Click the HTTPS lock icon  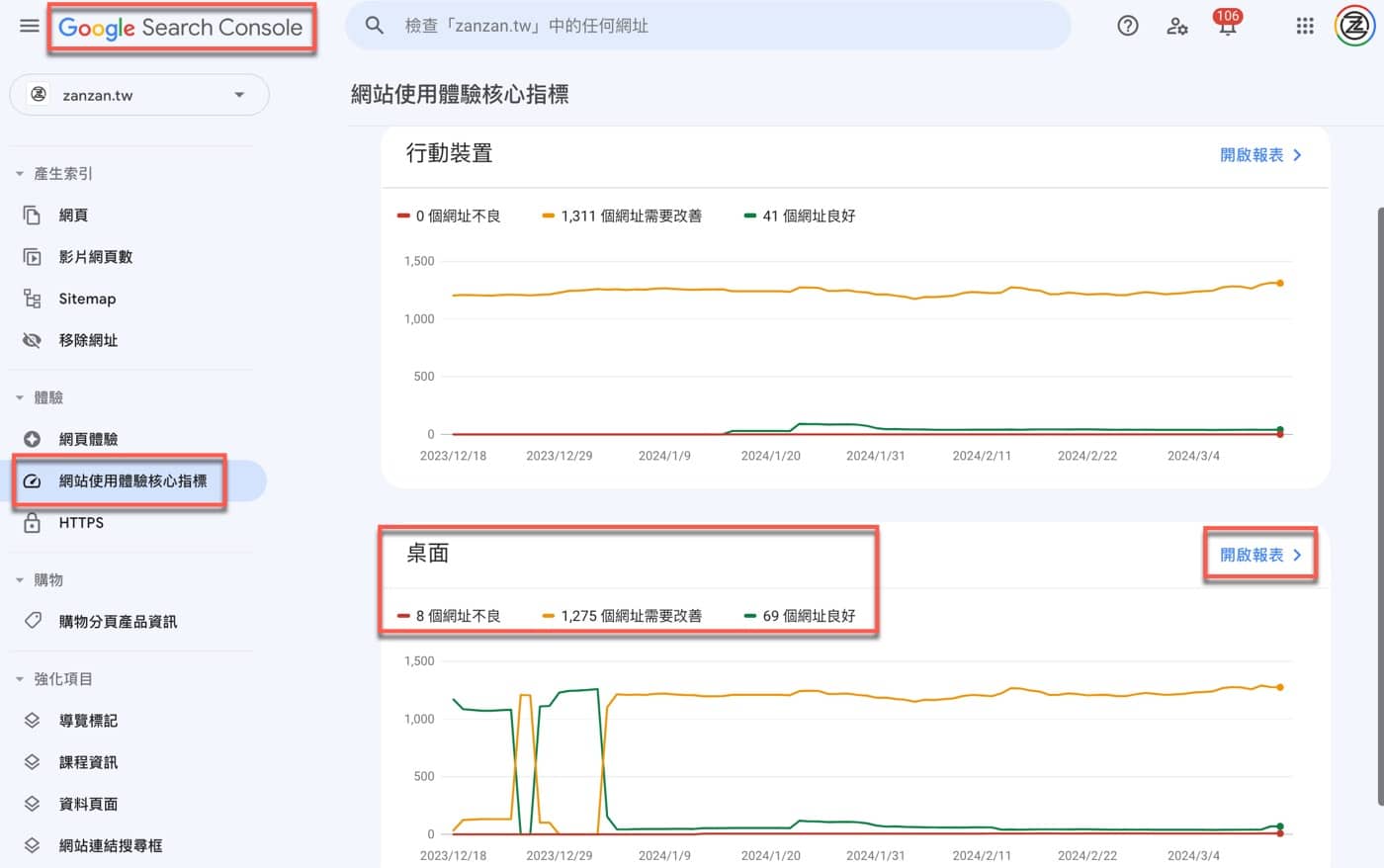32,523
